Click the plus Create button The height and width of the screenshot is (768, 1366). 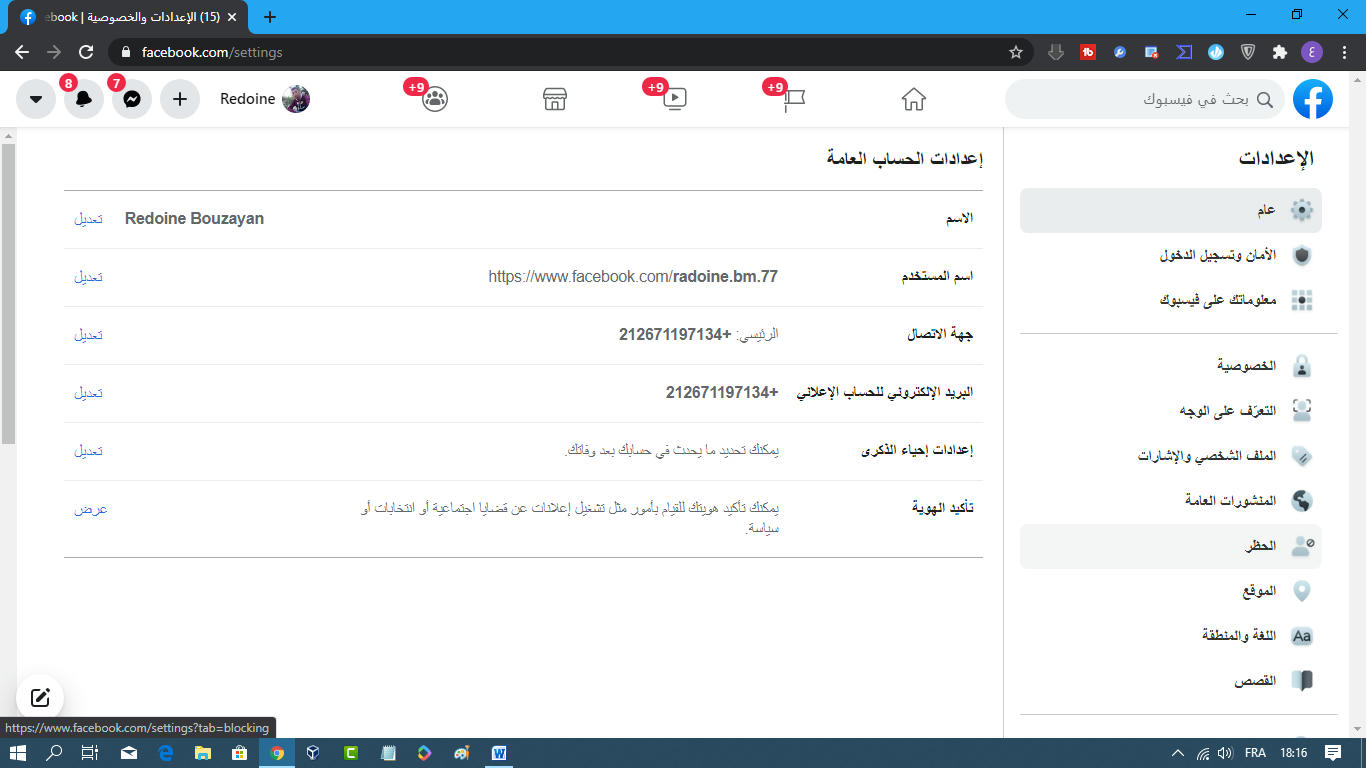point(180,99)
